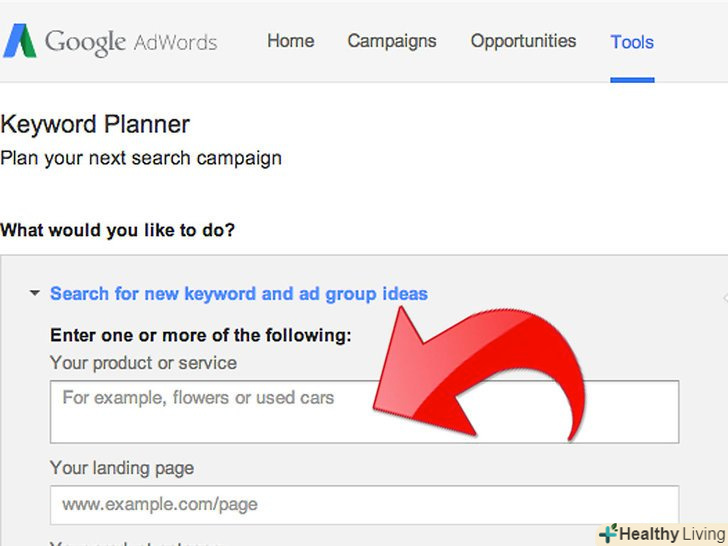Screen dimensions: 728x546
Task: Click the 'Your product or service' label
Action: pos(143,363)
